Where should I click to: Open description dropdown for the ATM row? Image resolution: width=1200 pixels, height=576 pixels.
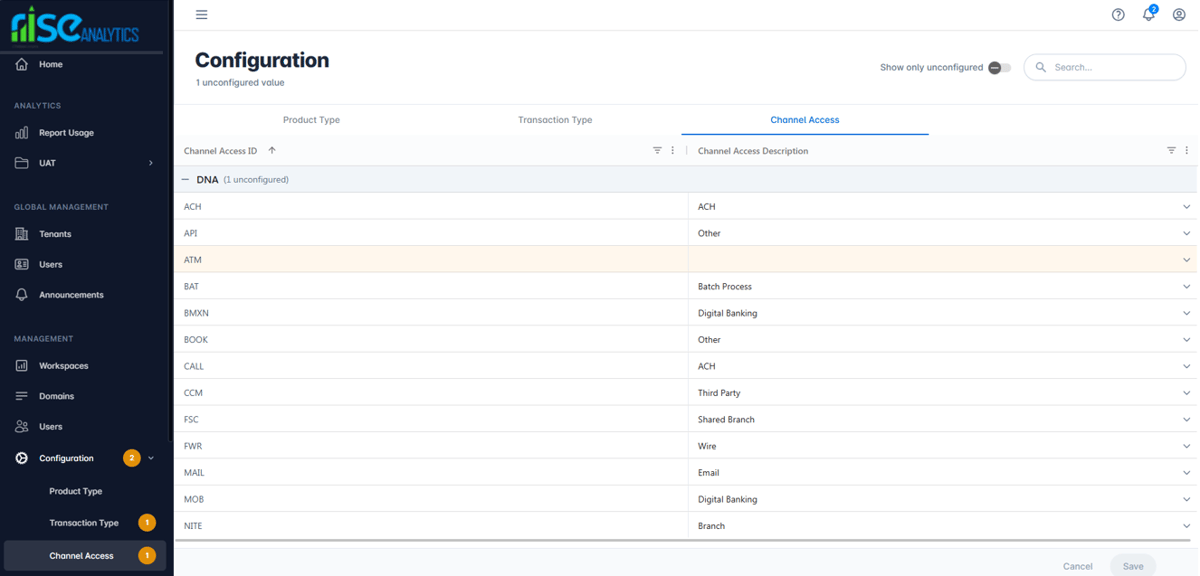(x=1186, y=260)
